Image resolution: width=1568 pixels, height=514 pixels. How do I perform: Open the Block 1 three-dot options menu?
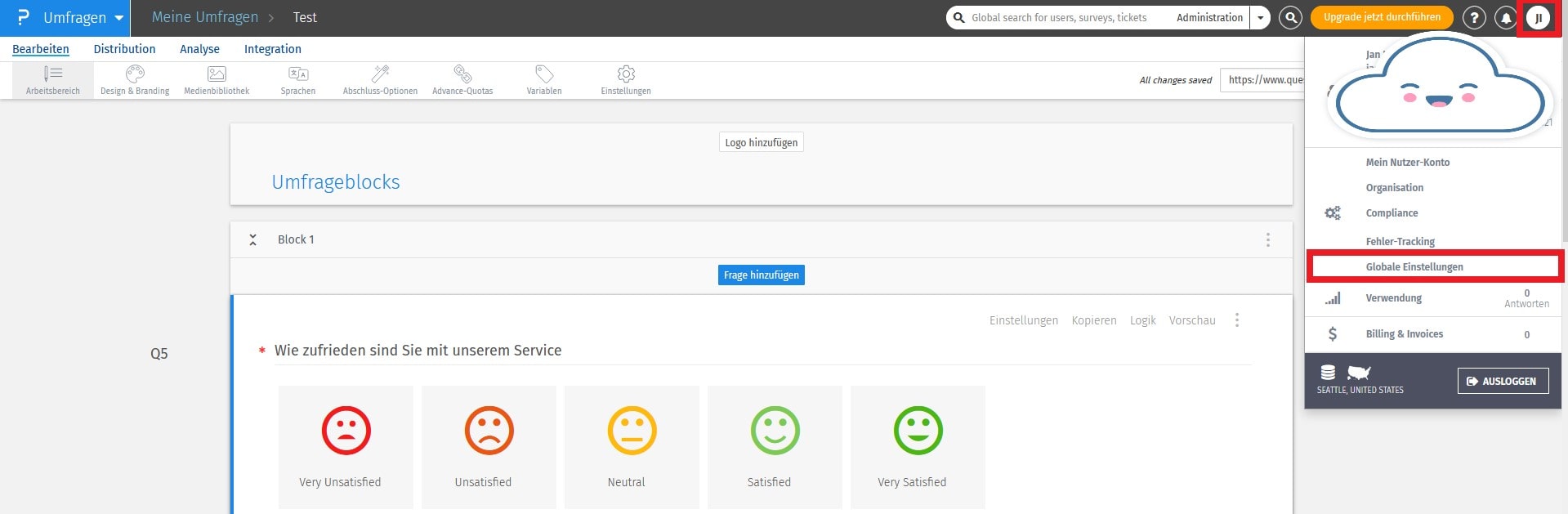point(1267,239)
